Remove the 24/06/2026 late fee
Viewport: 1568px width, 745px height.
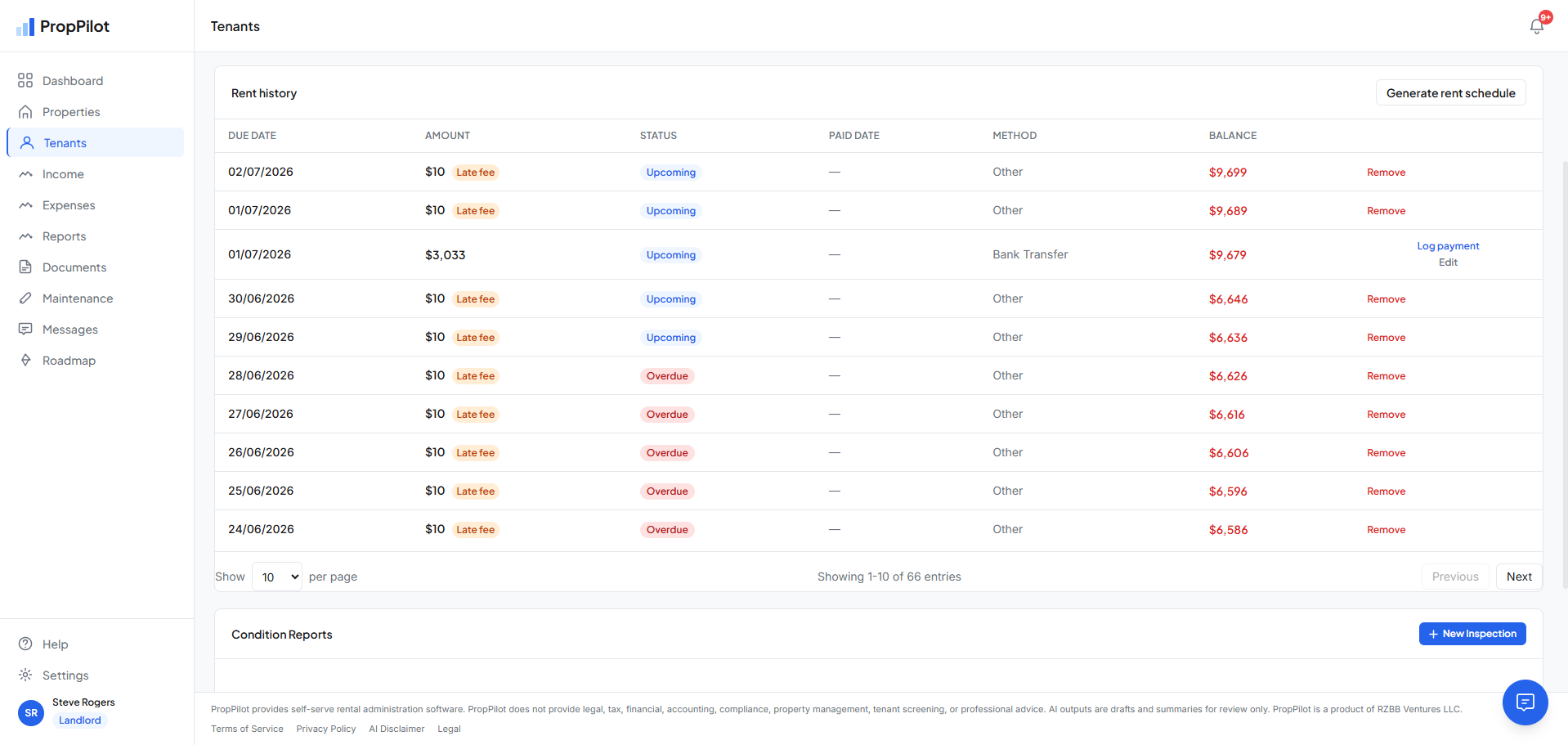click(x=1386, y=529)
